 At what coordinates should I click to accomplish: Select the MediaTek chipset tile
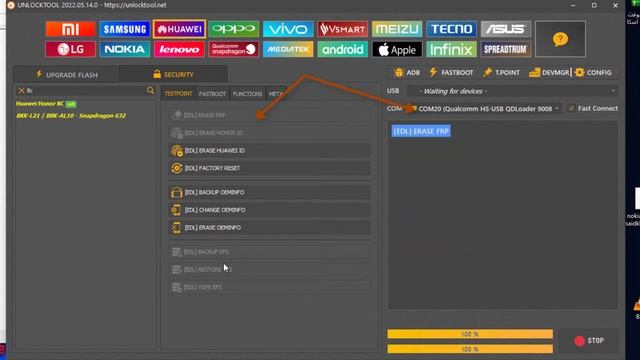pos(288,49)
